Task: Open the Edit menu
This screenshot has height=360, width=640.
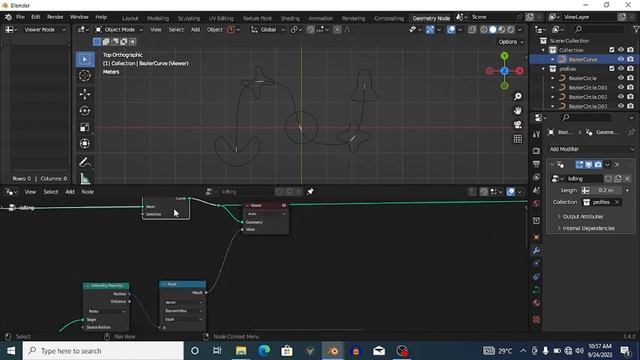Action: click(36, 17)
